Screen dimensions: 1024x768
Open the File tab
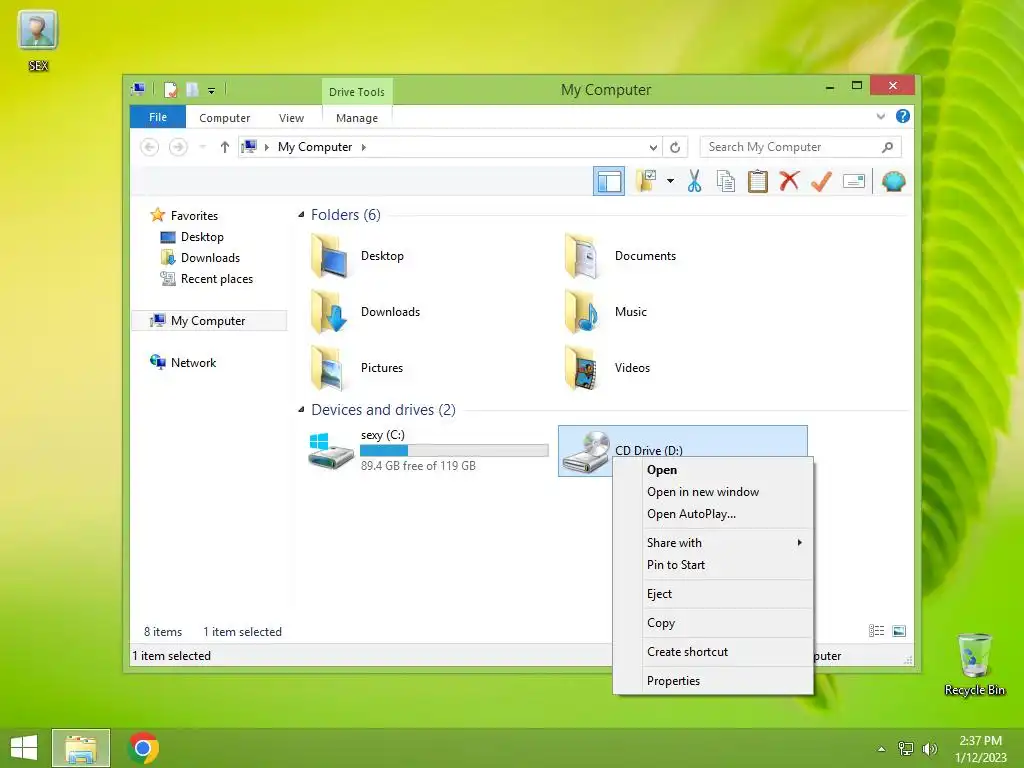158,117
